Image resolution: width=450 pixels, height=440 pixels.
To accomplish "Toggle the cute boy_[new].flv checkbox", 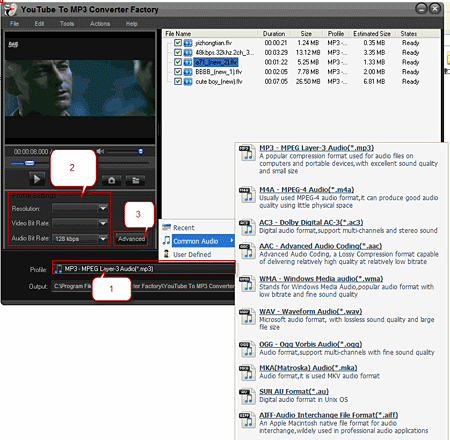I will (x=178, y=81).
